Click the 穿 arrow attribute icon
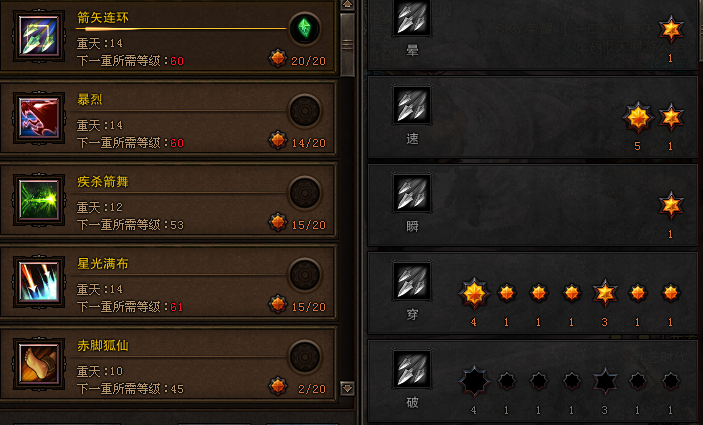Screen dimensions: 703x425 (412, 281)
